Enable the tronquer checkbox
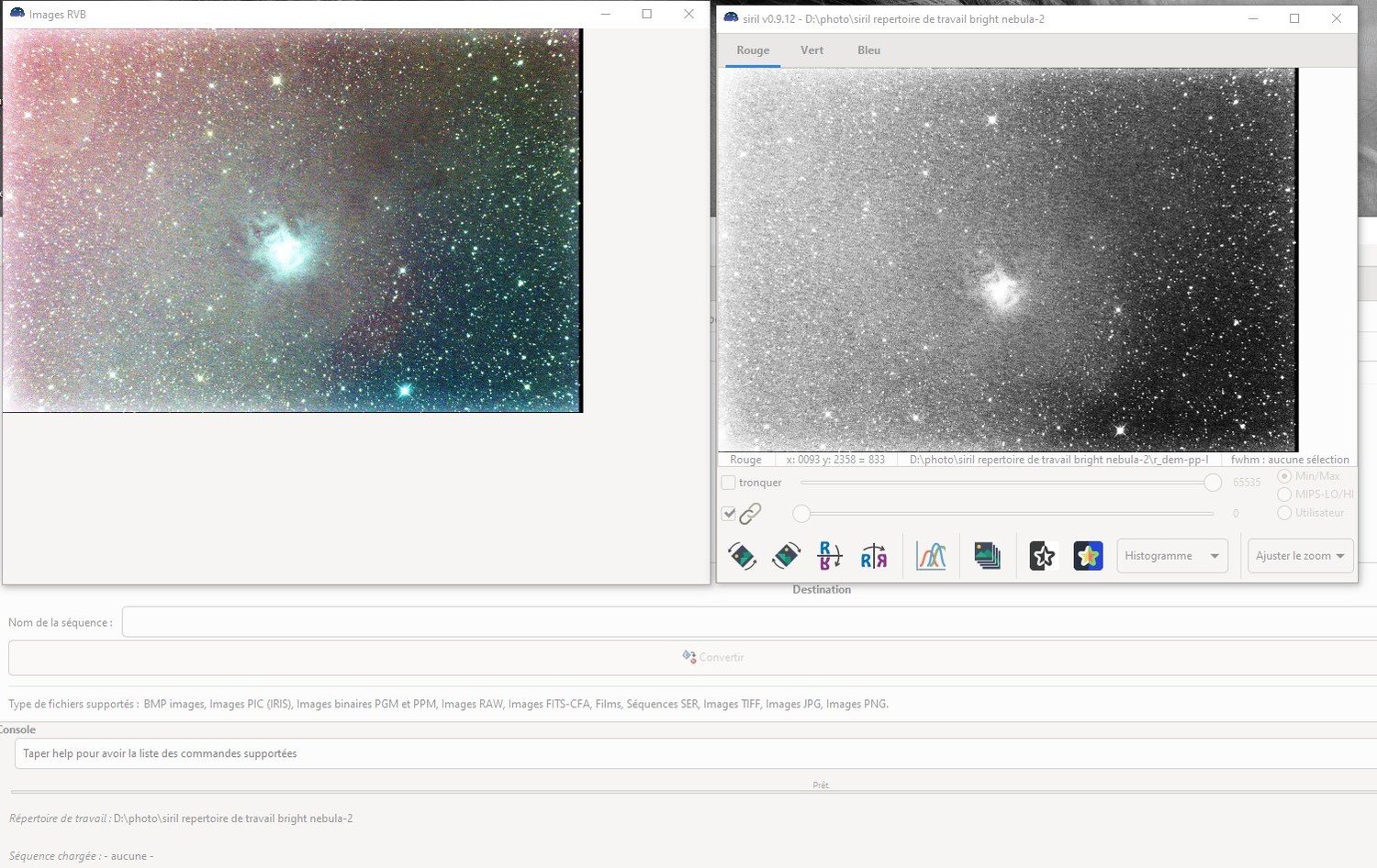 729,483
